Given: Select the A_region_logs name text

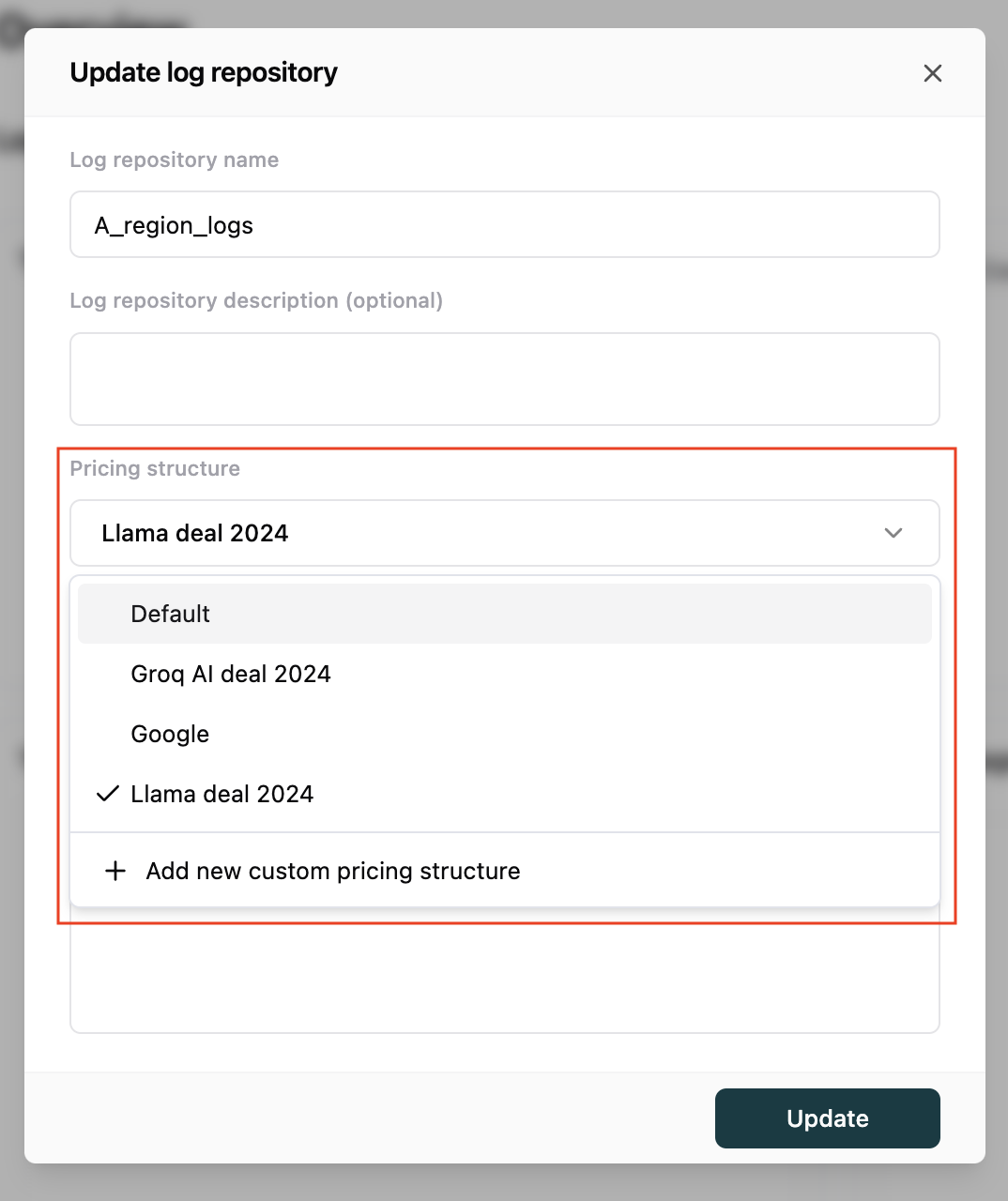Looking at the screenshot, I should point(173,224).
